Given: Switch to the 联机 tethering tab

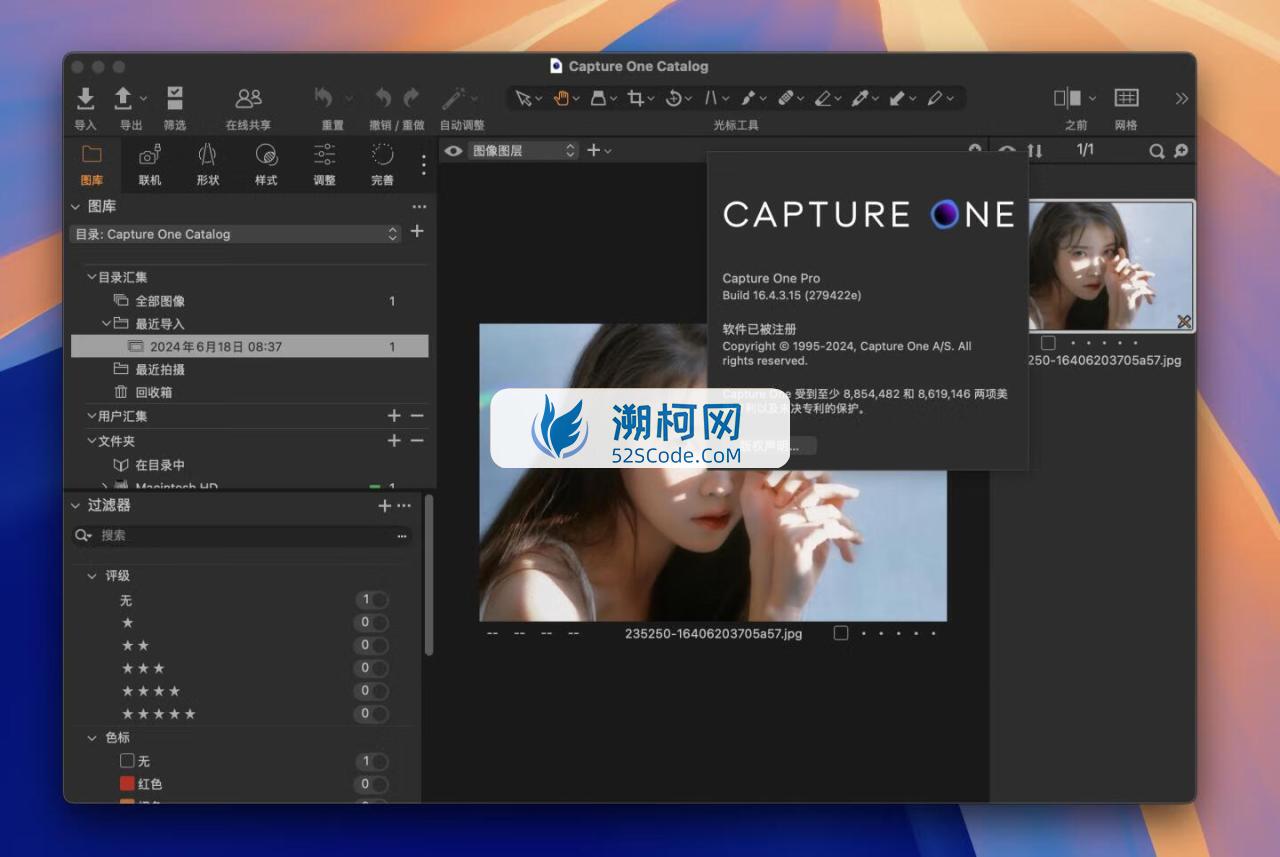Looking at the screenshot, I should (x=150, y=165).
